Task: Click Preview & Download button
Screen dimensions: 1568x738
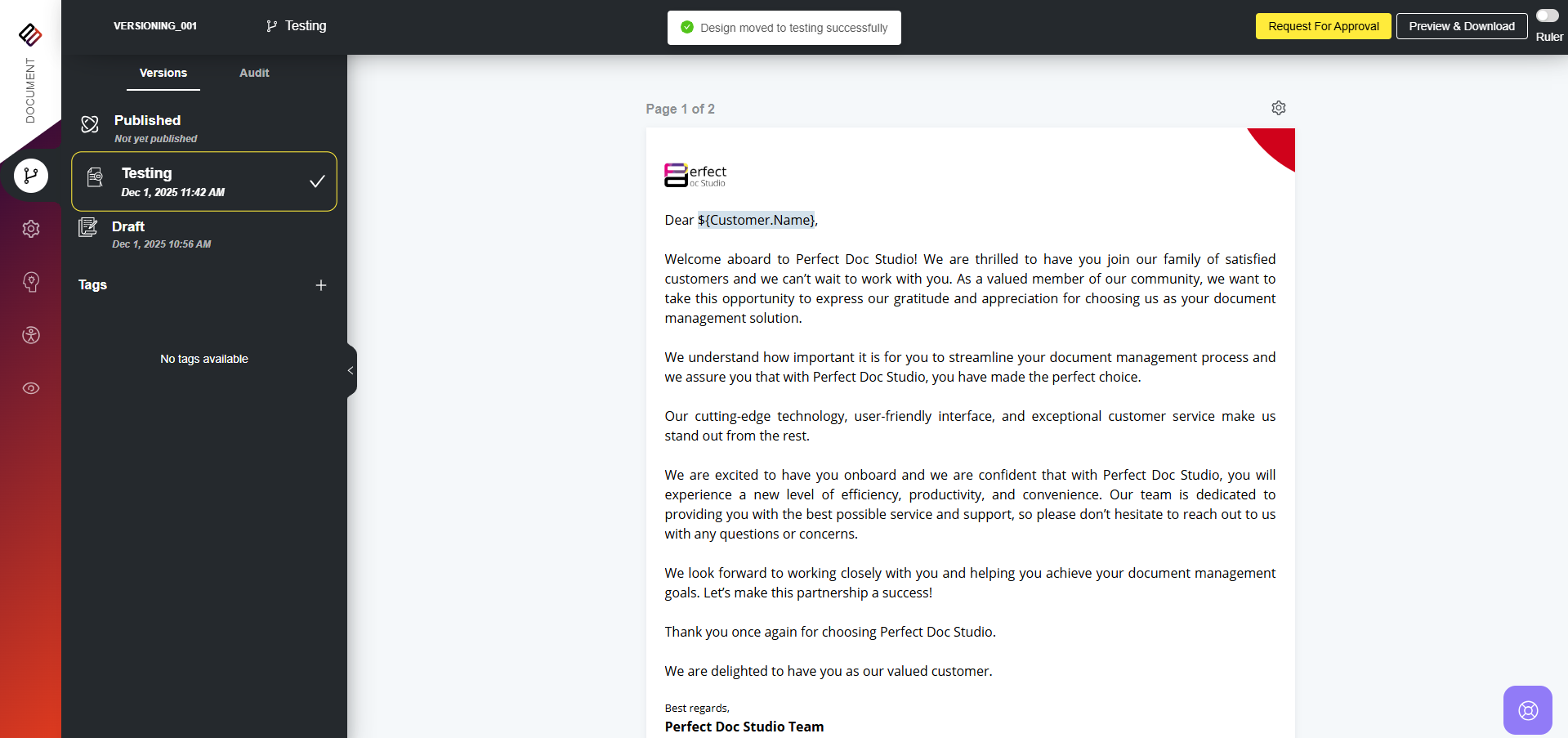Action: tap(1461, 26)
